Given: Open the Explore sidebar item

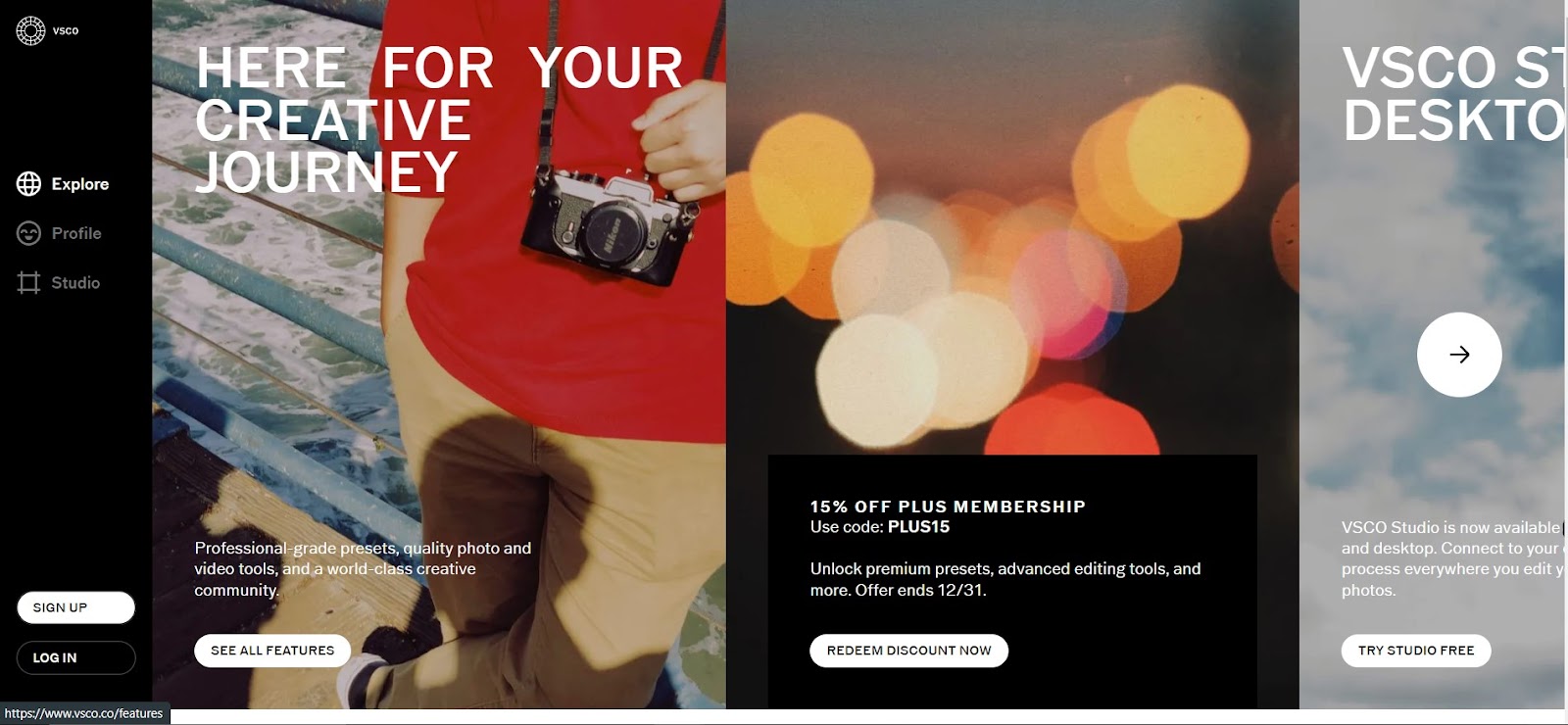Looking at the screenshot, I should pos(63,183).
